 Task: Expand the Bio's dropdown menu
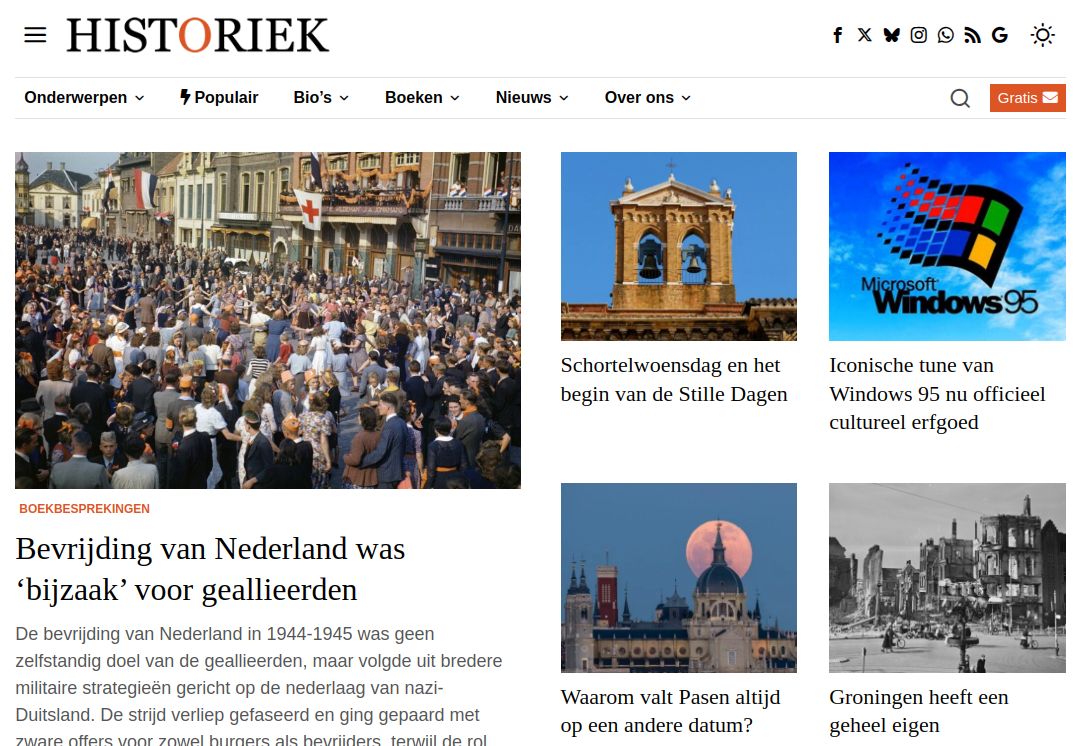coord(321,98)
